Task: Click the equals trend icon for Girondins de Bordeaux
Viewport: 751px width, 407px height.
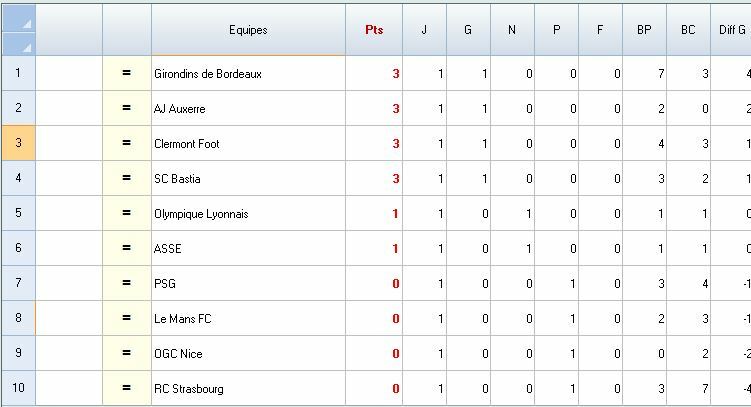Action: pyautogui.click(x=126, y=74)
